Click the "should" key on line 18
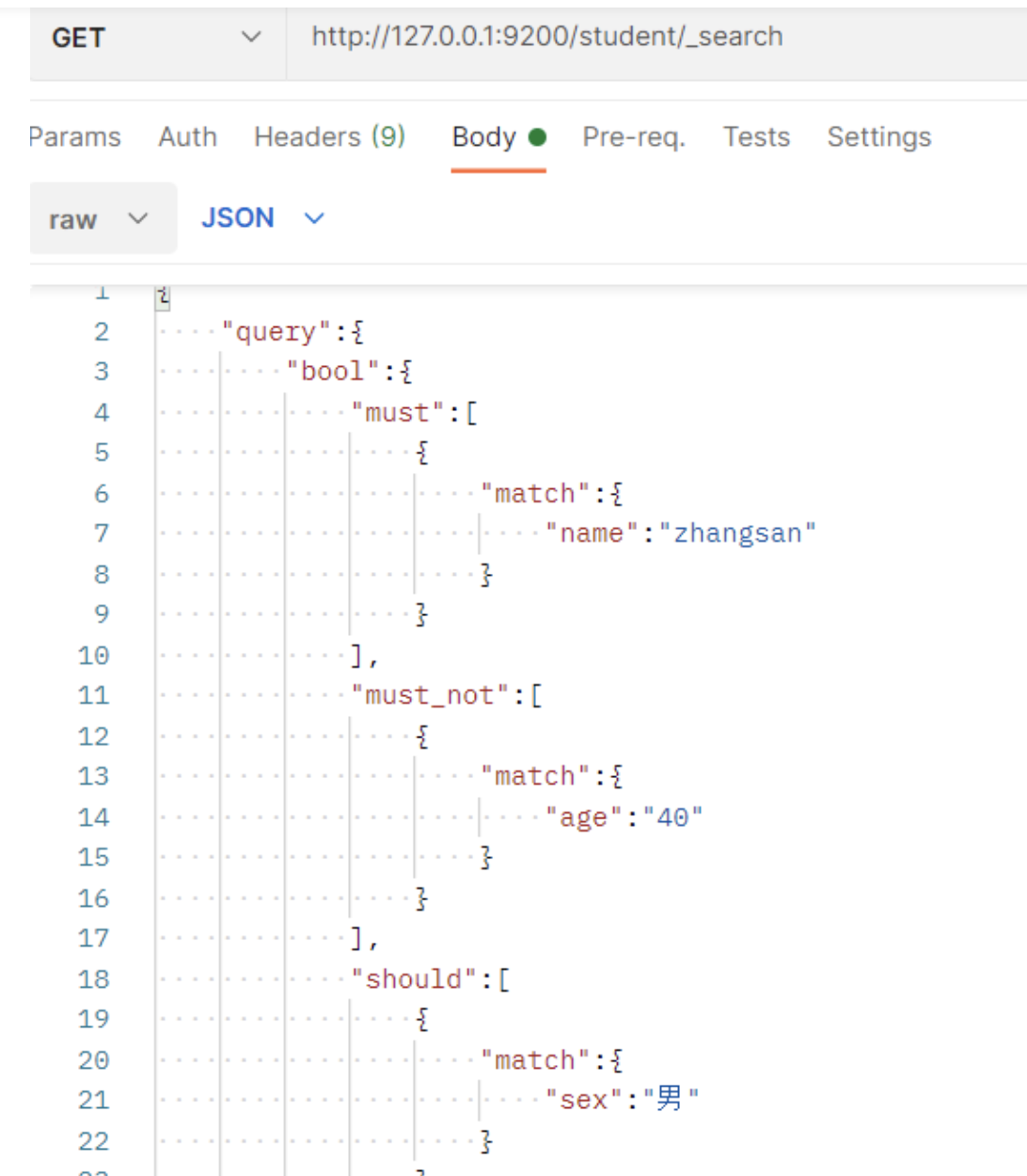 [414, 979]
